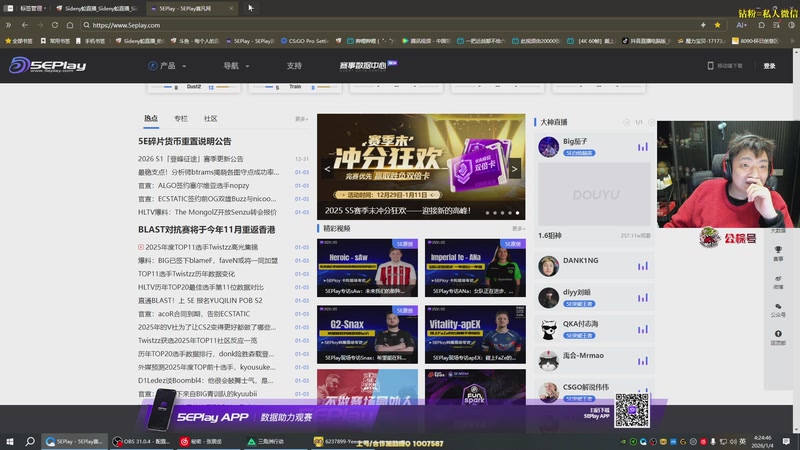Open the Windows Start menu
The width and height of the screenshot is (800, 450).
[9, 441]
